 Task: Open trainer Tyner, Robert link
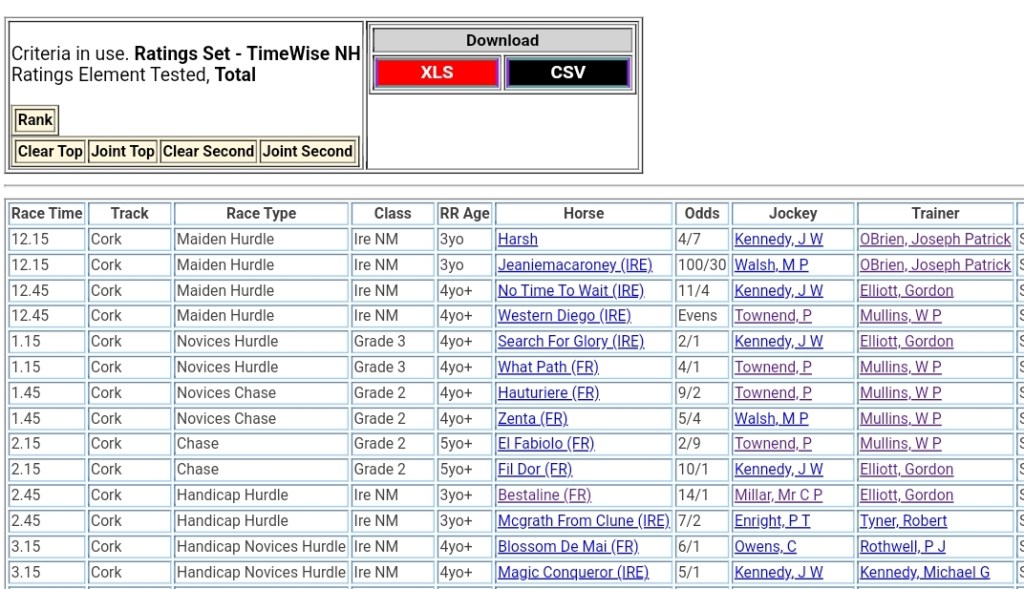pos(903,521)
